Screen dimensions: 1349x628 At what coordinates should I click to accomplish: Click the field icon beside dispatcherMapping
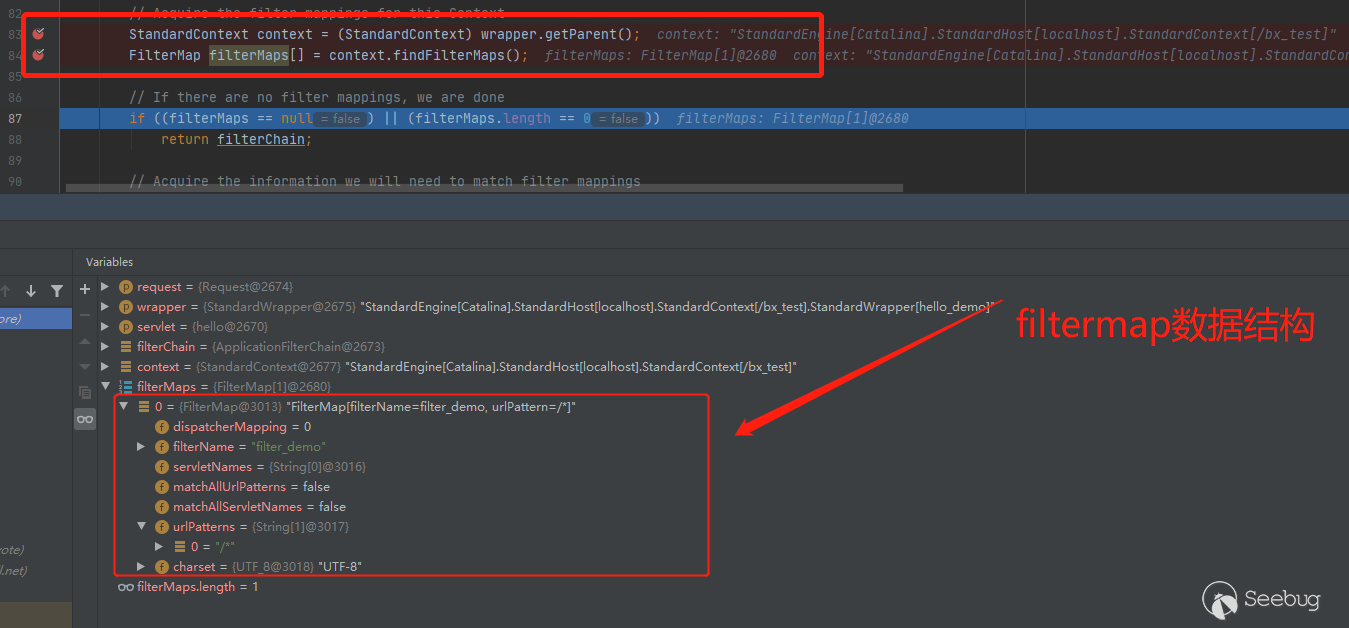pos(162,427)
